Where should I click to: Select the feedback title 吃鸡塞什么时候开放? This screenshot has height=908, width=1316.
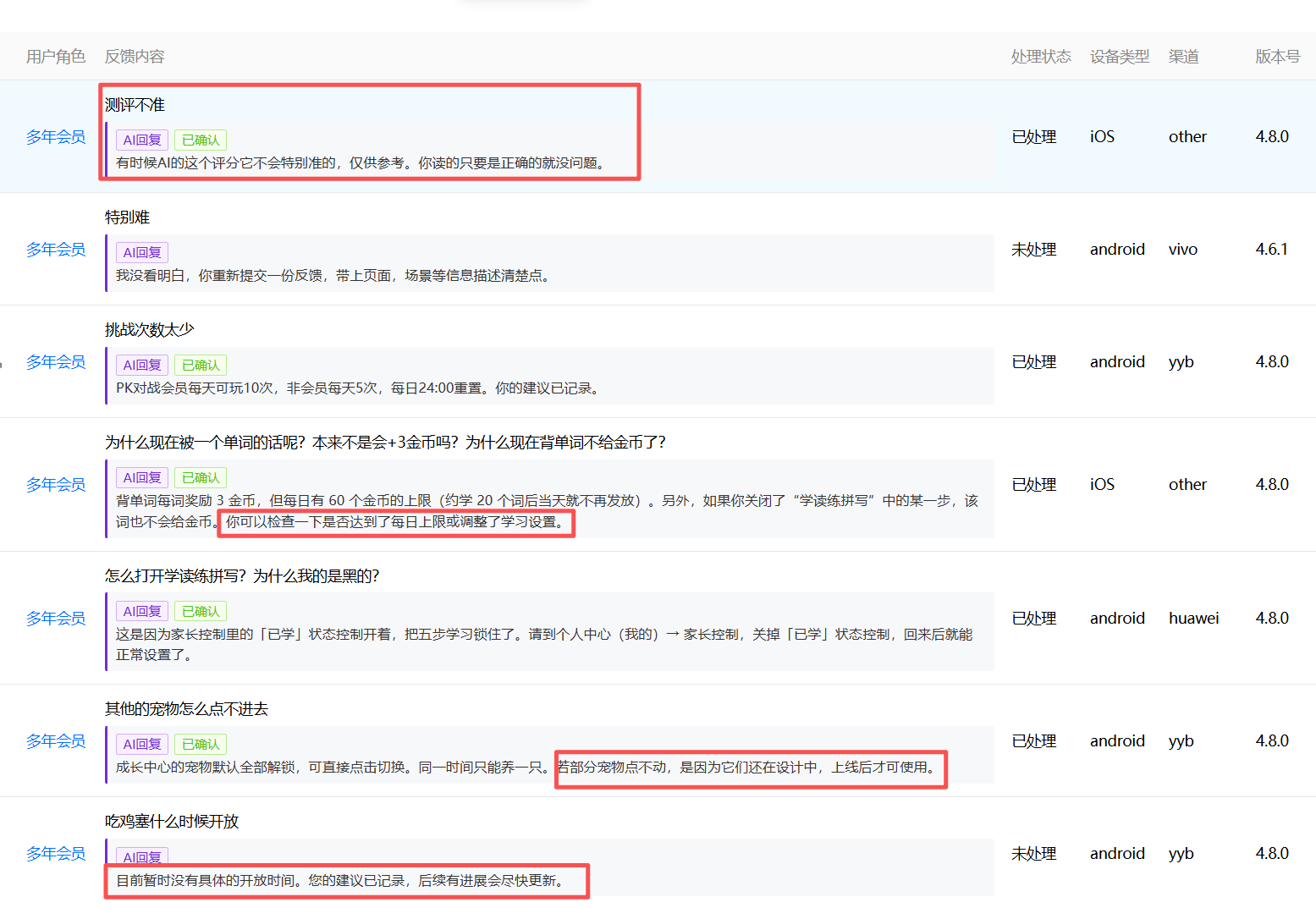pyautogui.click(x=172, y=822)
